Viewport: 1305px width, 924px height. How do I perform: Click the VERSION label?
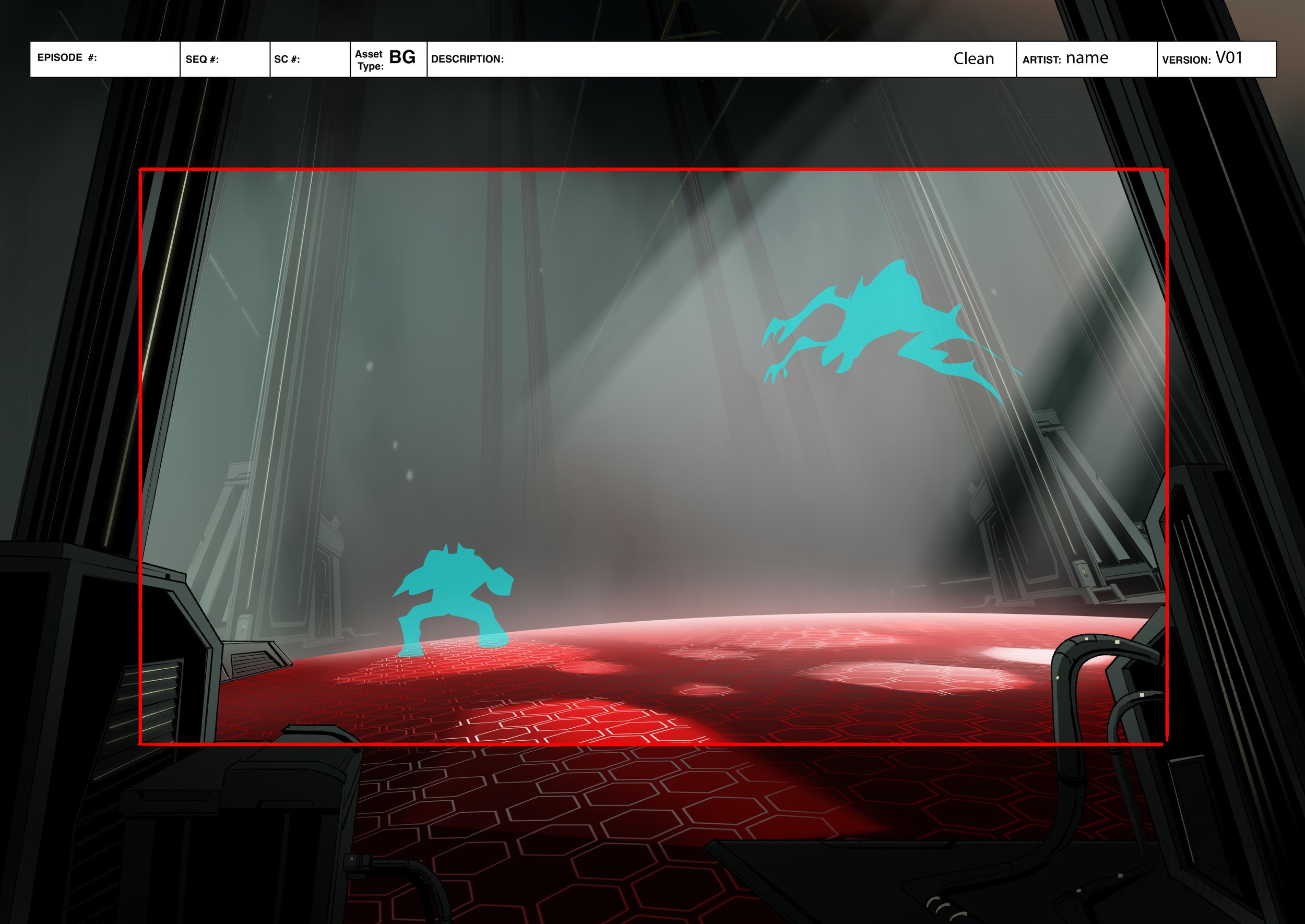(x=1186, y=60)
